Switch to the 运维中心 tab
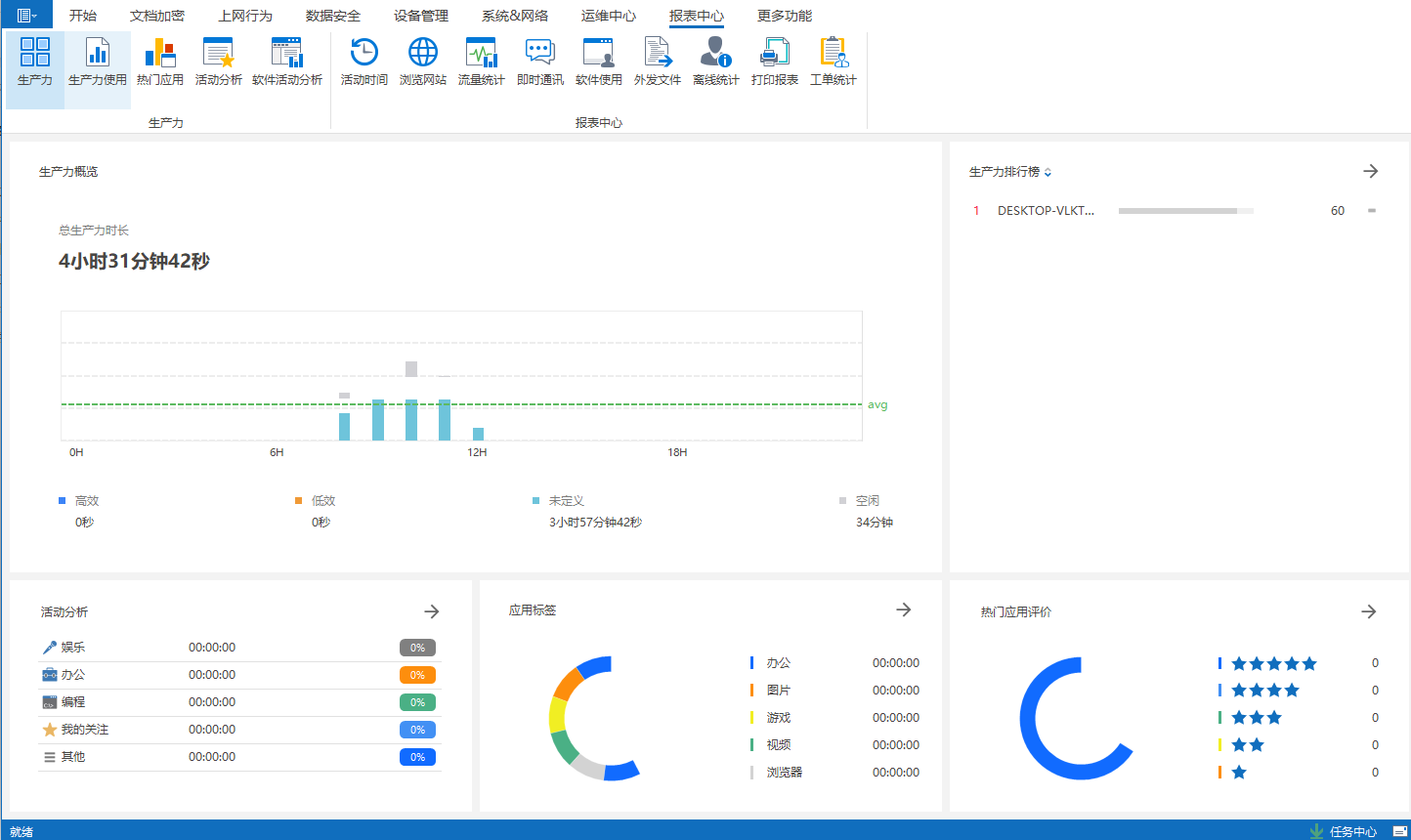 (x=608, y=16)
